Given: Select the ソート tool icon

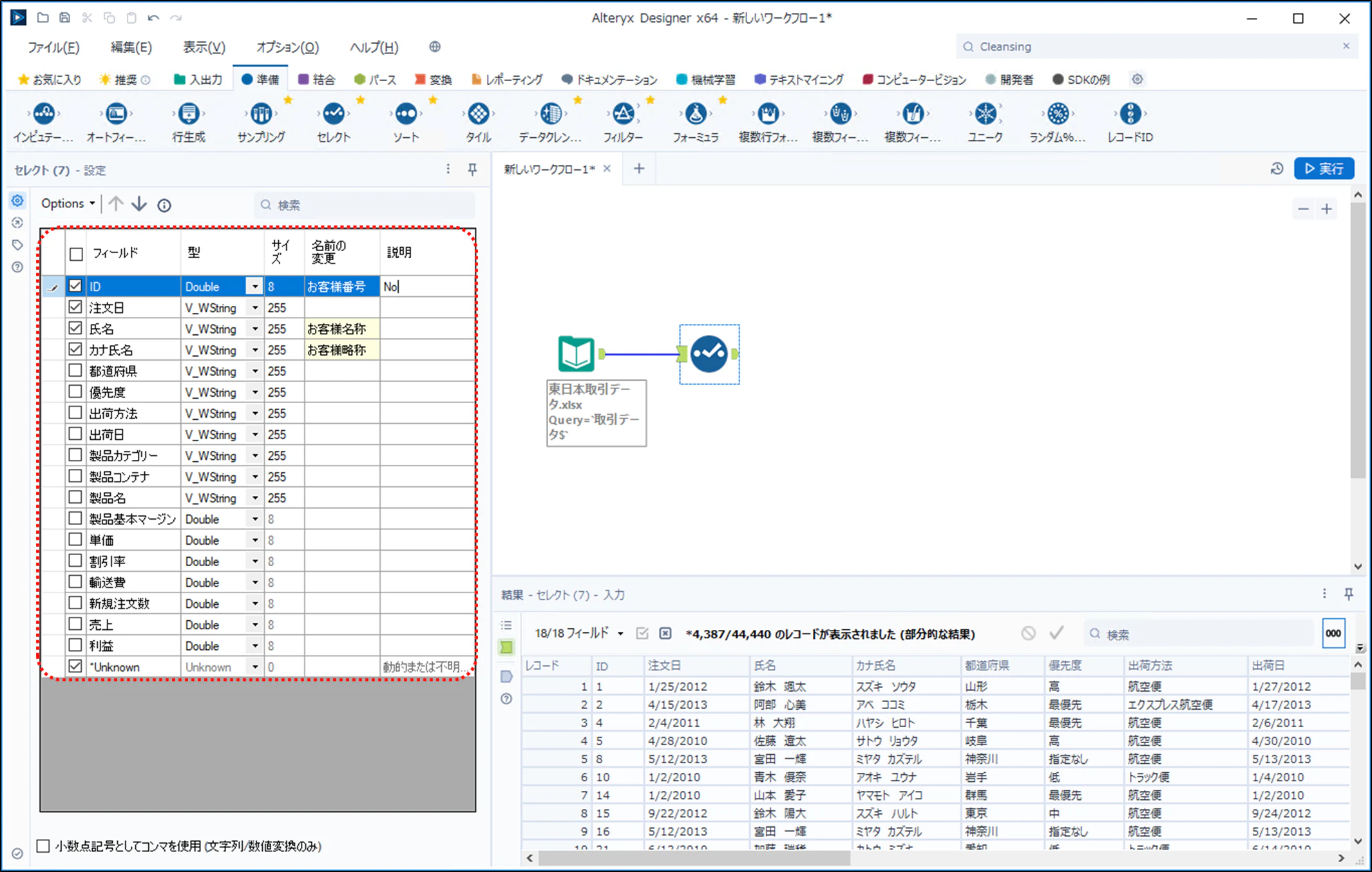Looking at the screenshot, I should (x=406, y=114).
